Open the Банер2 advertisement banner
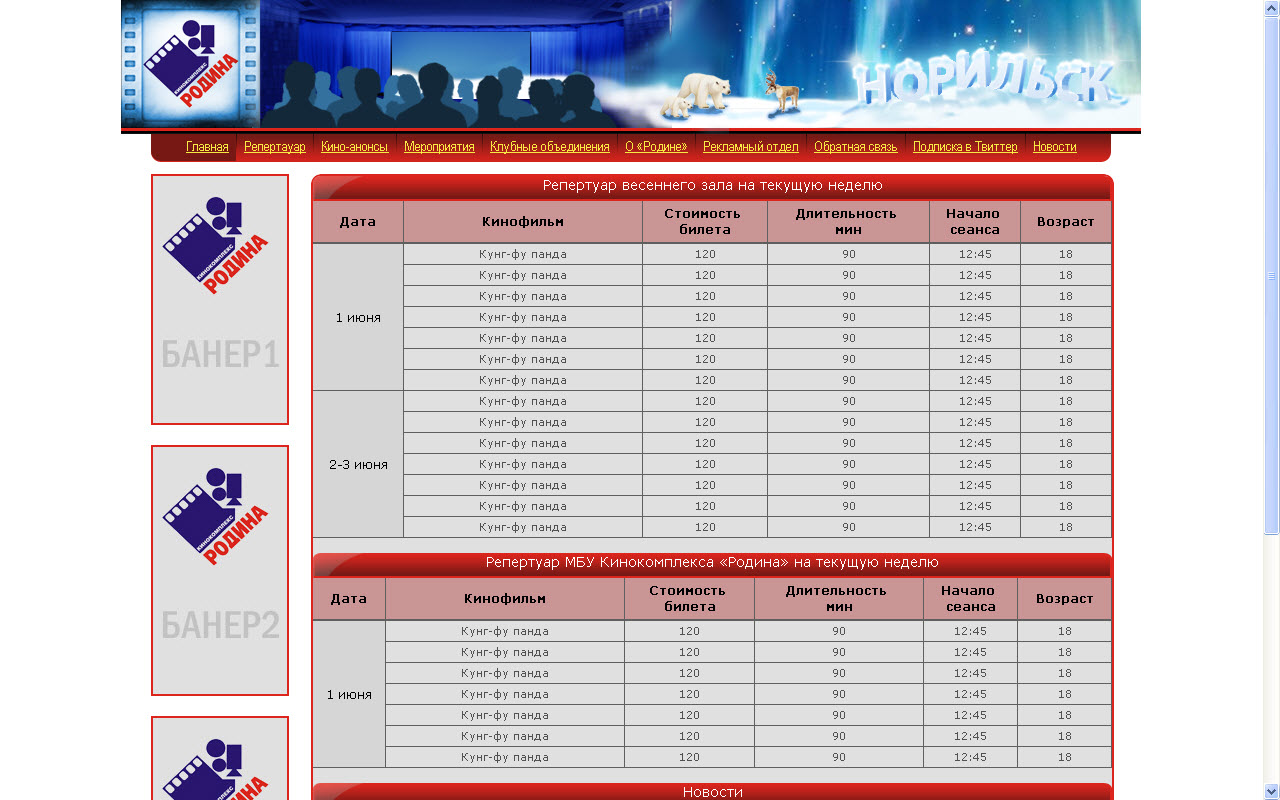The width and height of the screenshot is (1280, 800). [220, 570]
